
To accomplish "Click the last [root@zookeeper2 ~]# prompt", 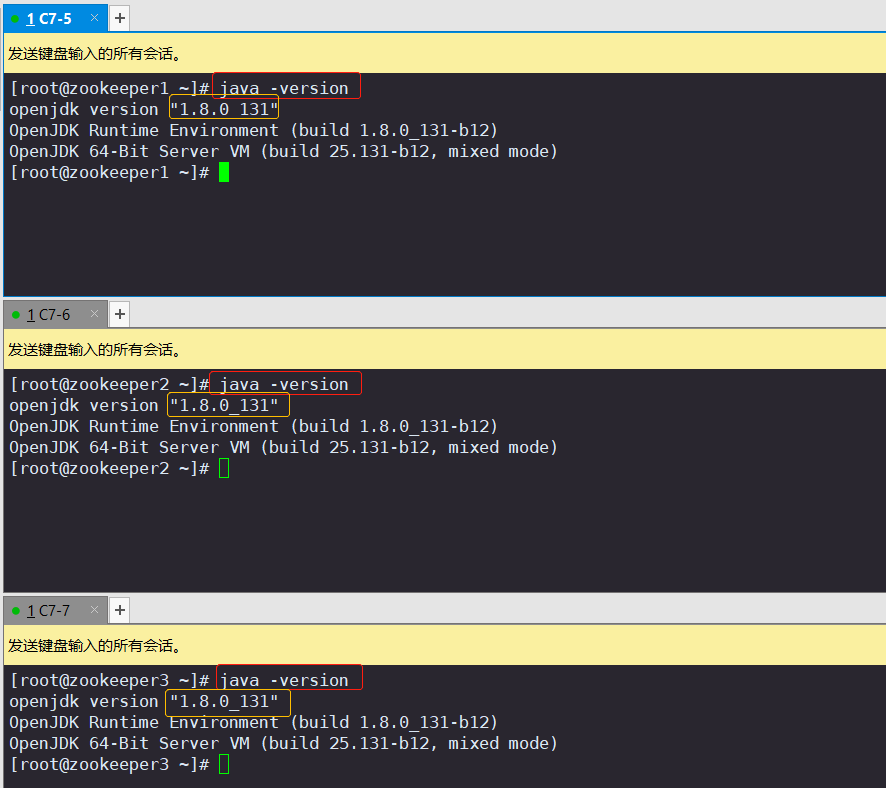I will tap(110, 468).
